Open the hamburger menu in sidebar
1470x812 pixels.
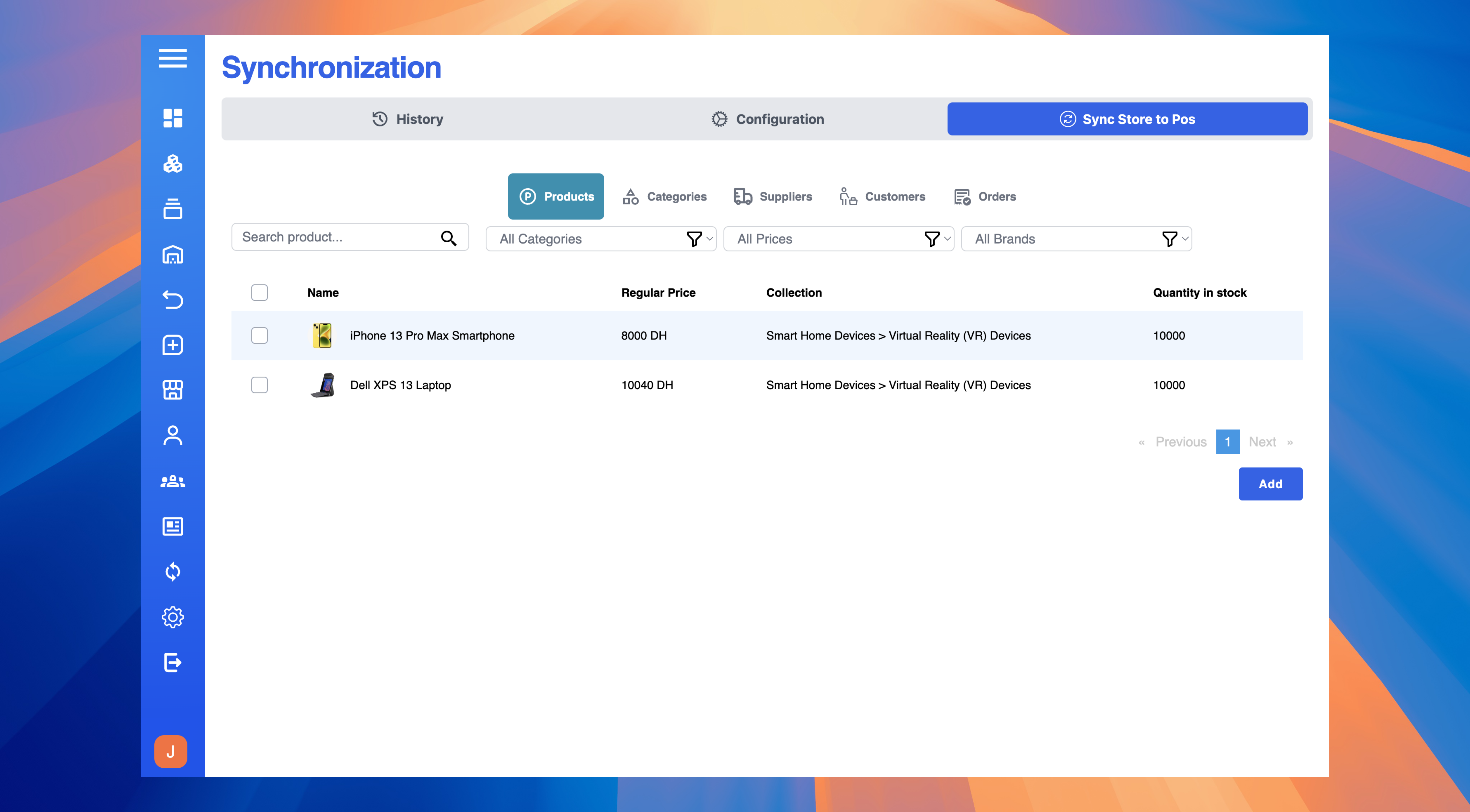[172, 58]
